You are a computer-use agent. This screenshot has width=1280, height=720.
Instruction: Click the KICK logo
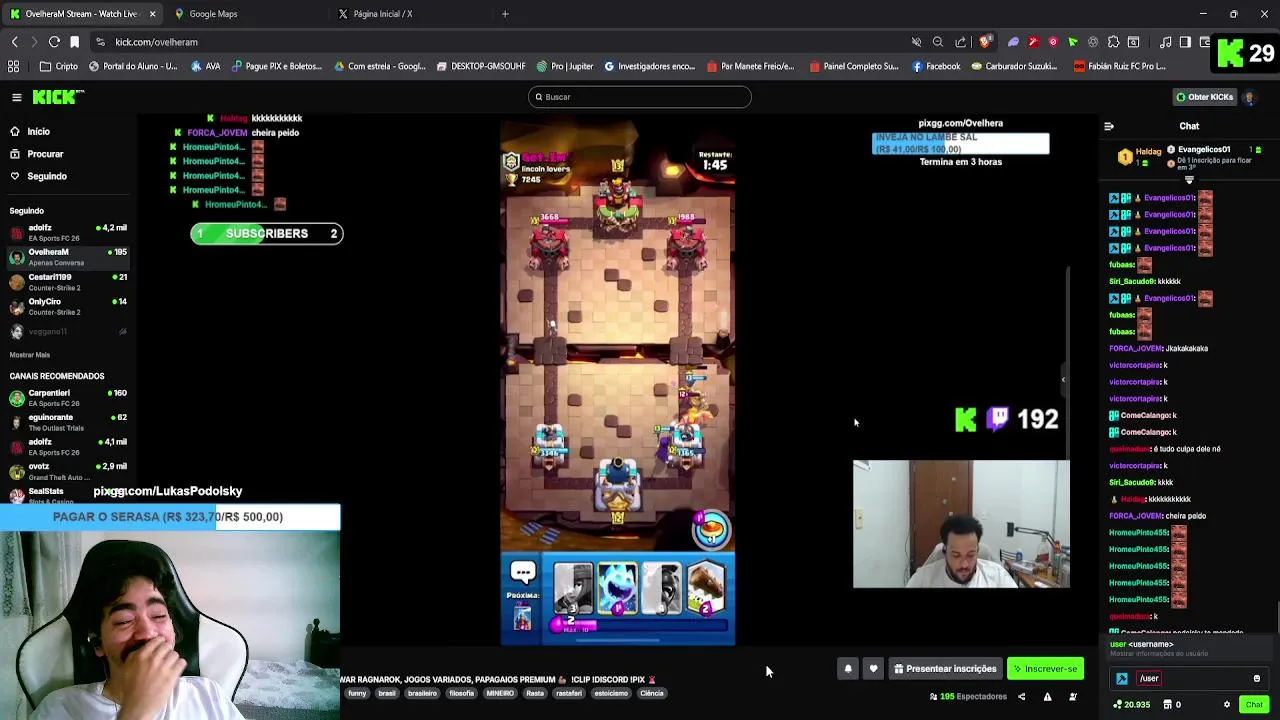coord(58,97)
